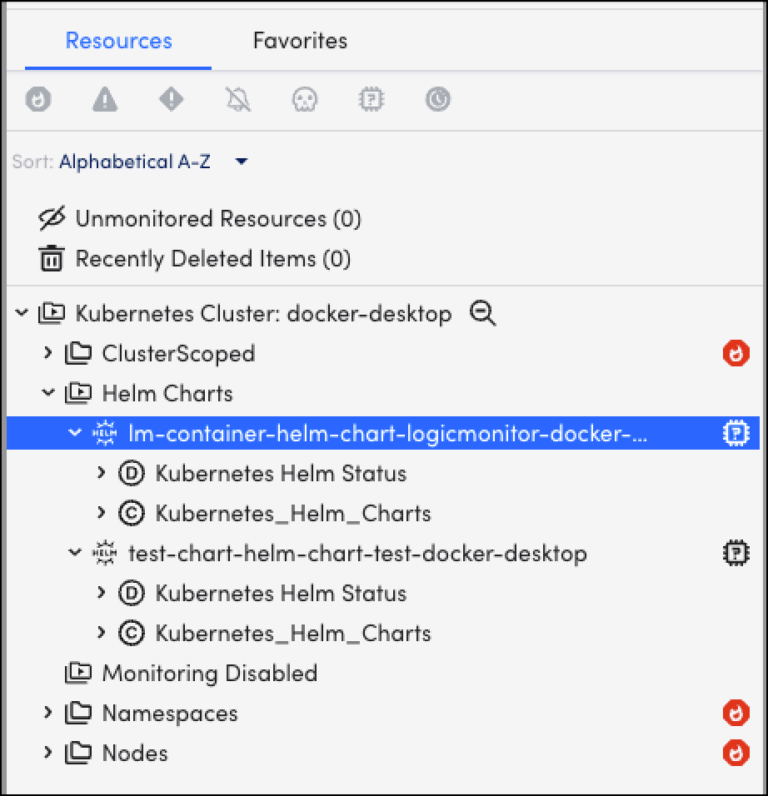Click the magnifier icon beside Kubernetes Cluster
This screenshot has width=768, height=796.
[x=483, y=314]
